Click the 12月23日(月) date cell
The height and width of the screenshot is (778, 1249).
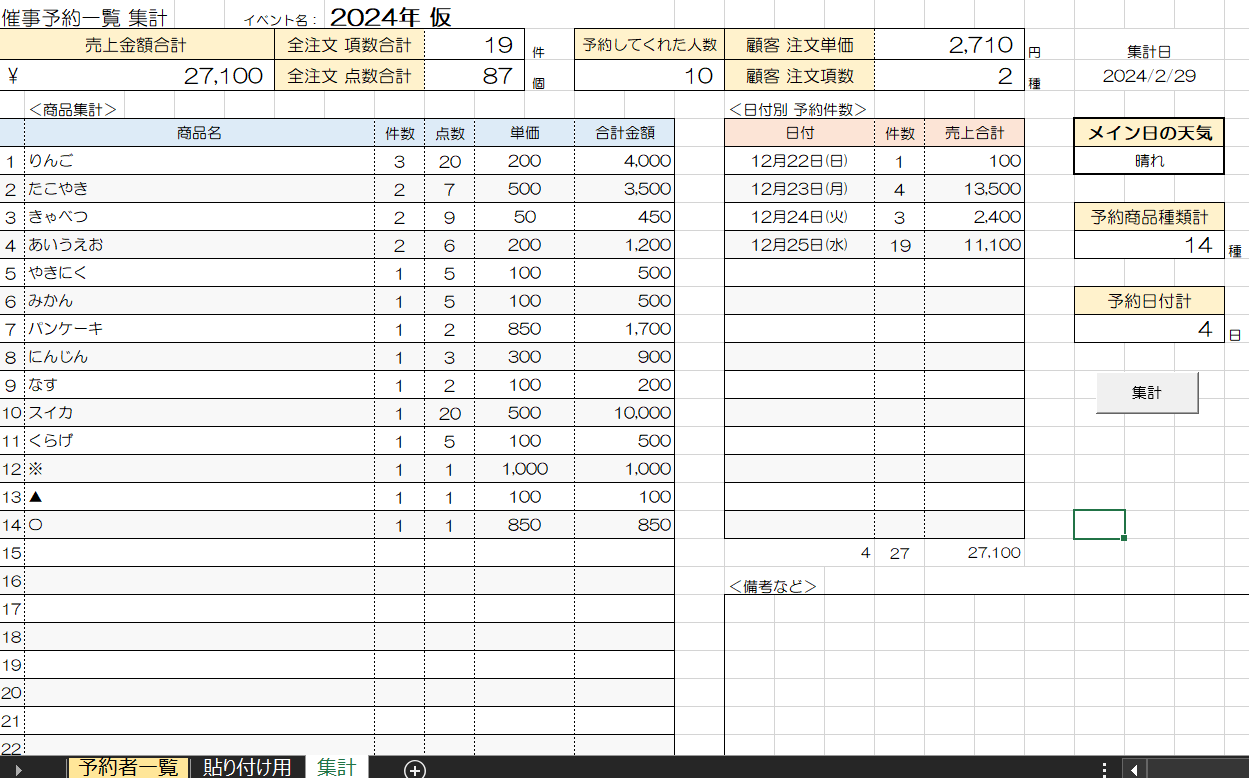799,189
